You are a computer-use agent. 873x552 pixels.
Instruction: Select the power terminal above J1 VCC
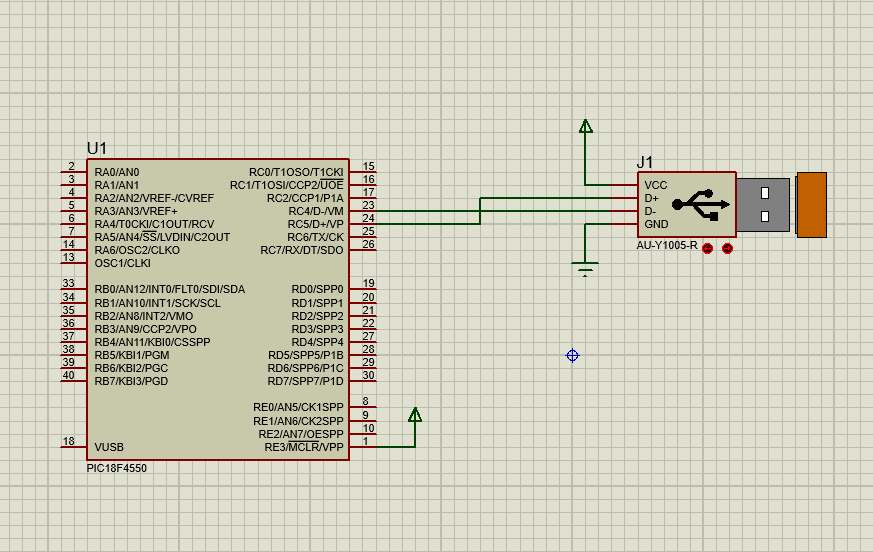coord(585,126)
